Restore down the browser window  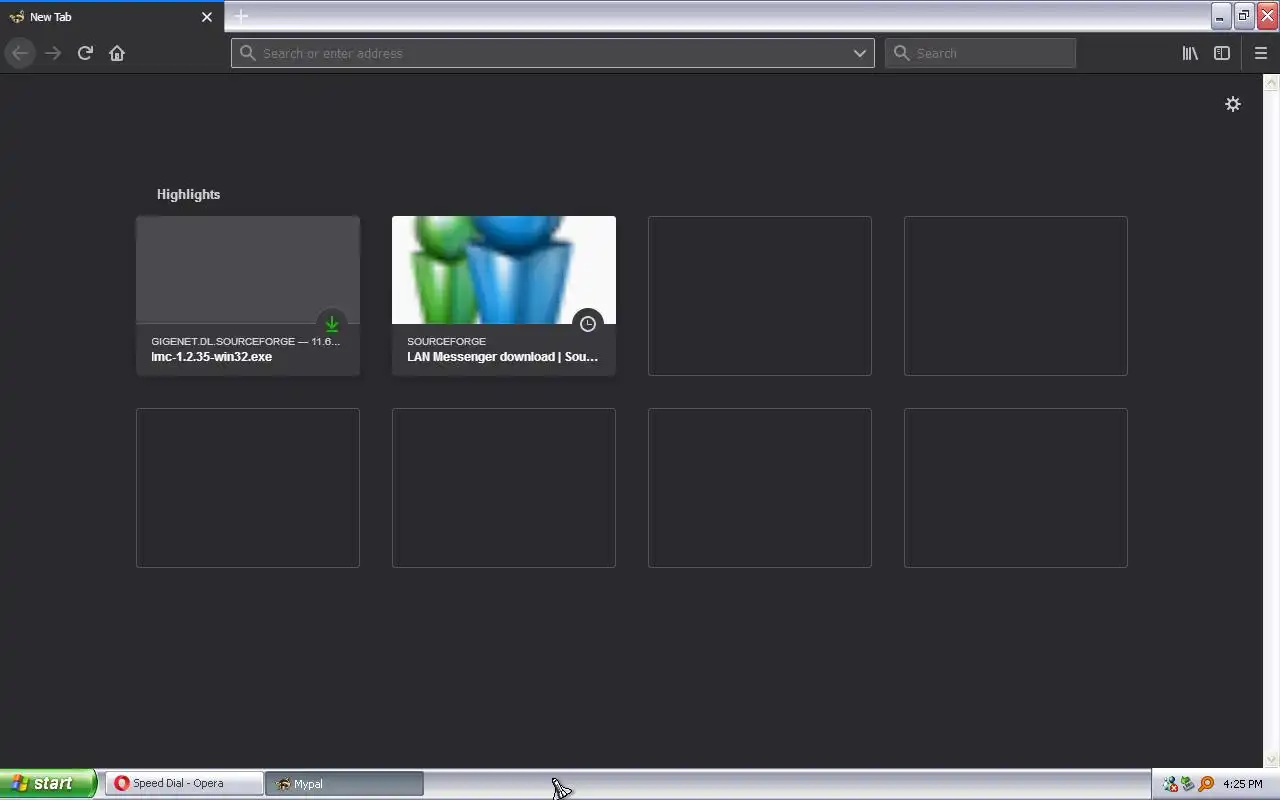coord(1244,16)
